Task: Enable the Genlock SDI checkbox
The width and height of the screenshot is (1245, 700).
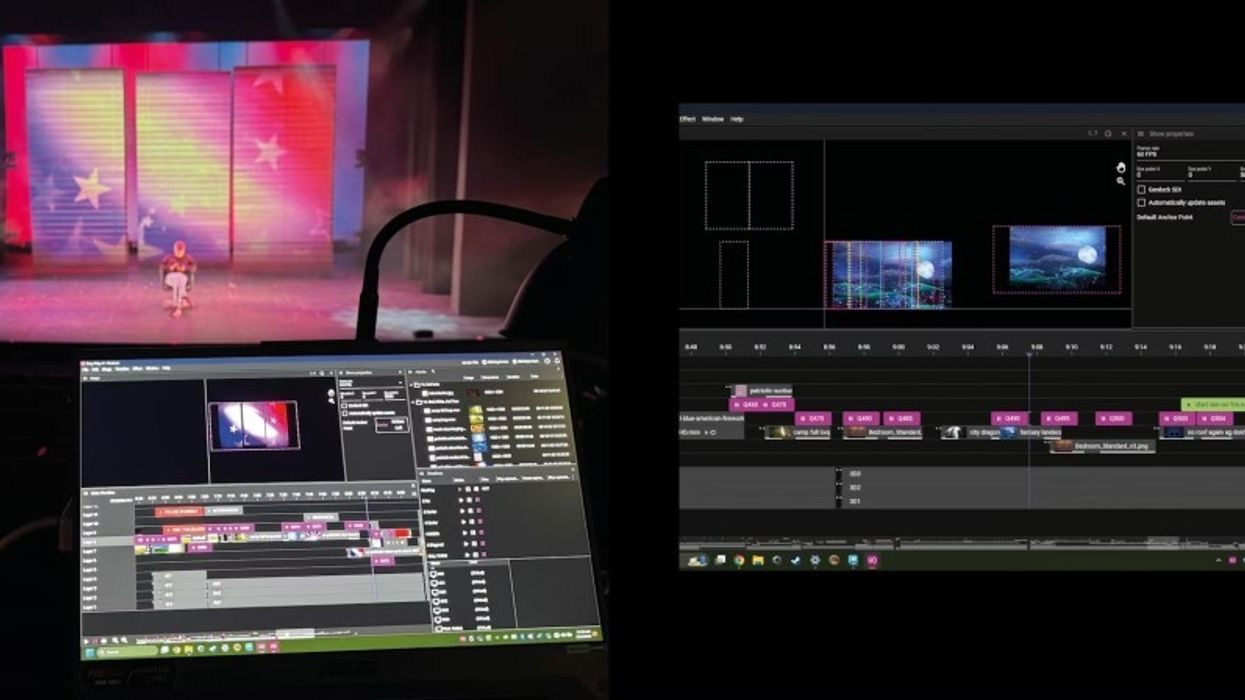Action: click(x=1141, y=189)
